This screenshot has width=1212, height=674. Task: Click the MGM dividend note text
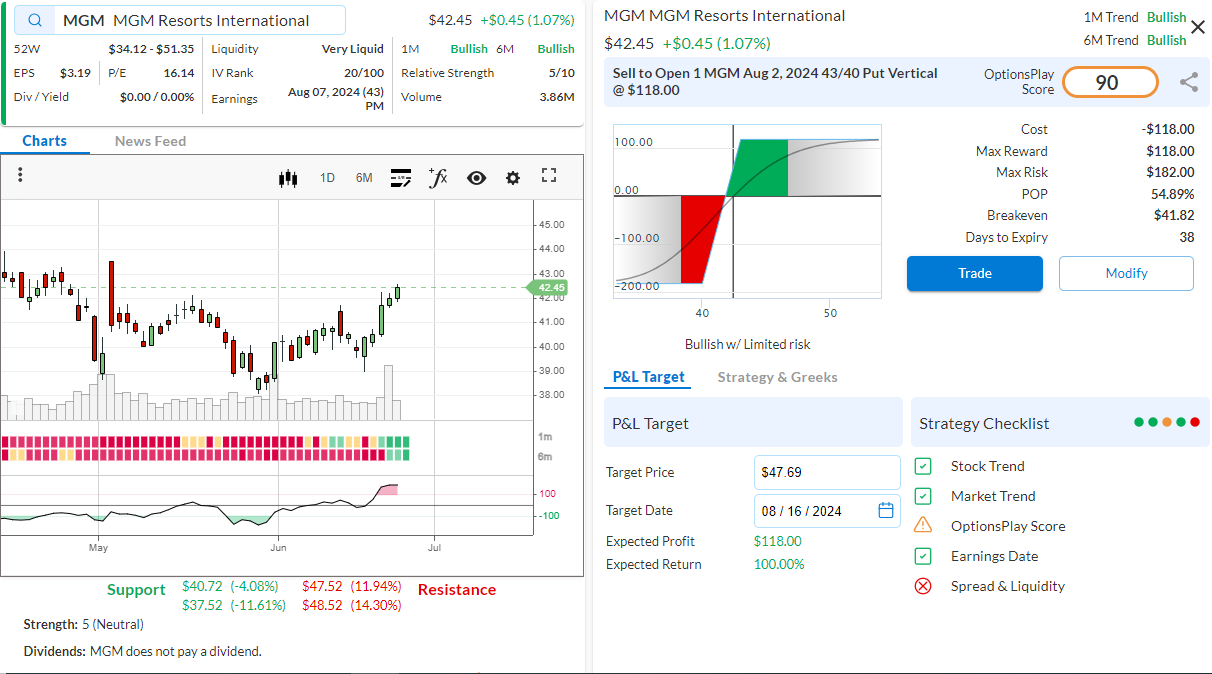tap(142, 651)
